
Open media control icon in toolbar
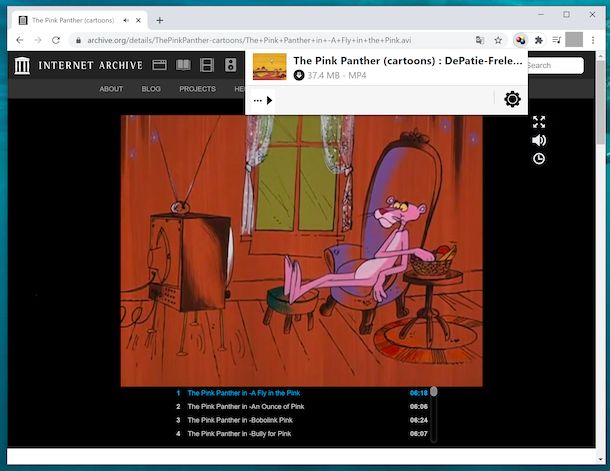click(x=557, y=40)
